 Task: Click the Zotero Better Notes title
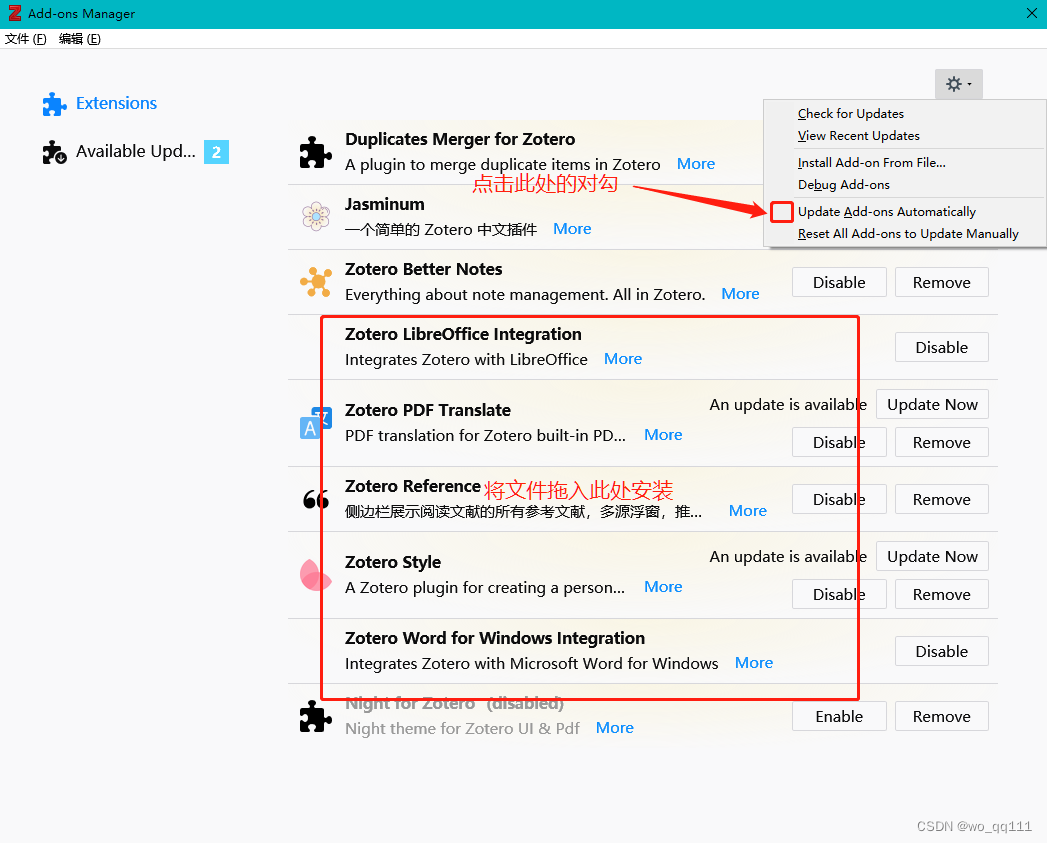click(423, 269)
